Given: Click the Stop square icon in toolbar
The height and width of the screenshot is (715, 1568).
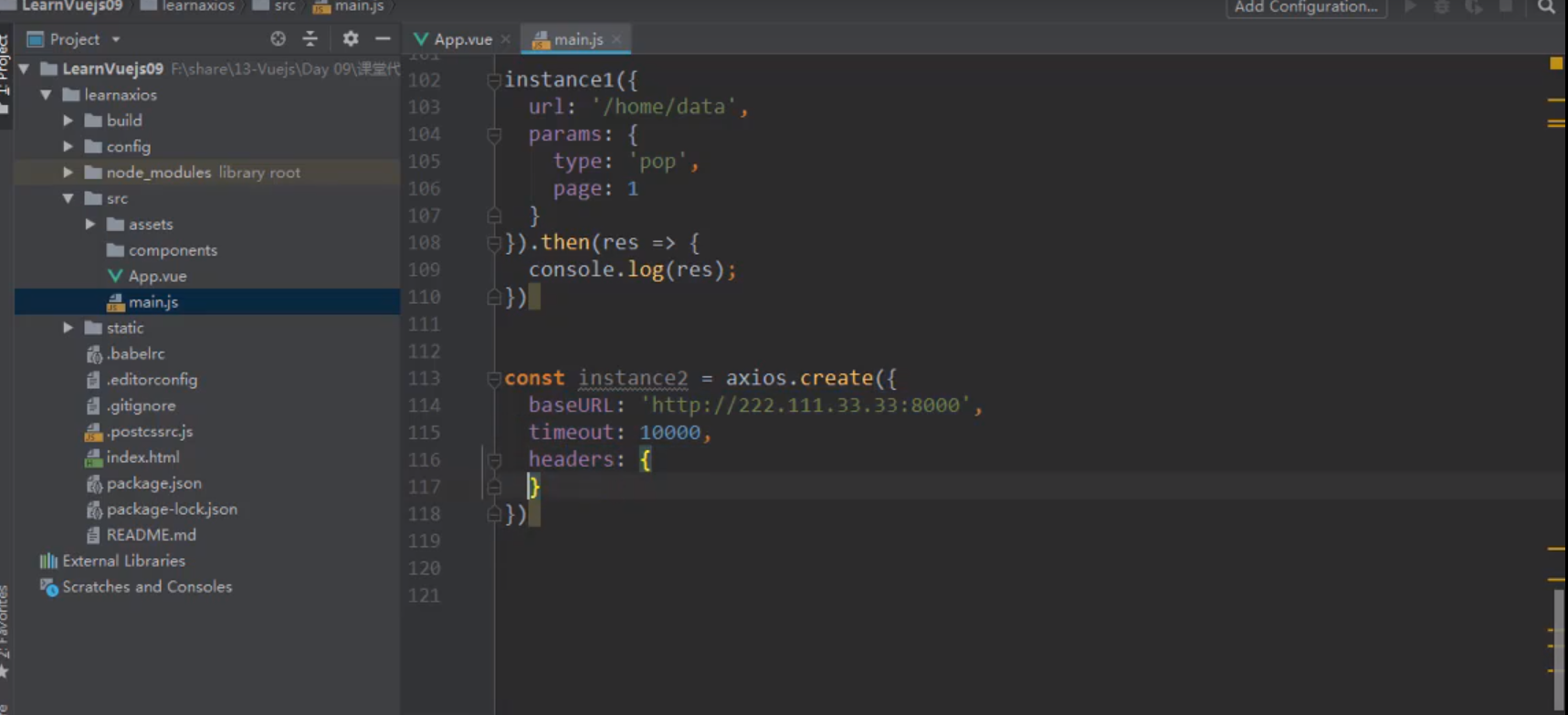Looking at the screenshot, I should pos(1506,7).
